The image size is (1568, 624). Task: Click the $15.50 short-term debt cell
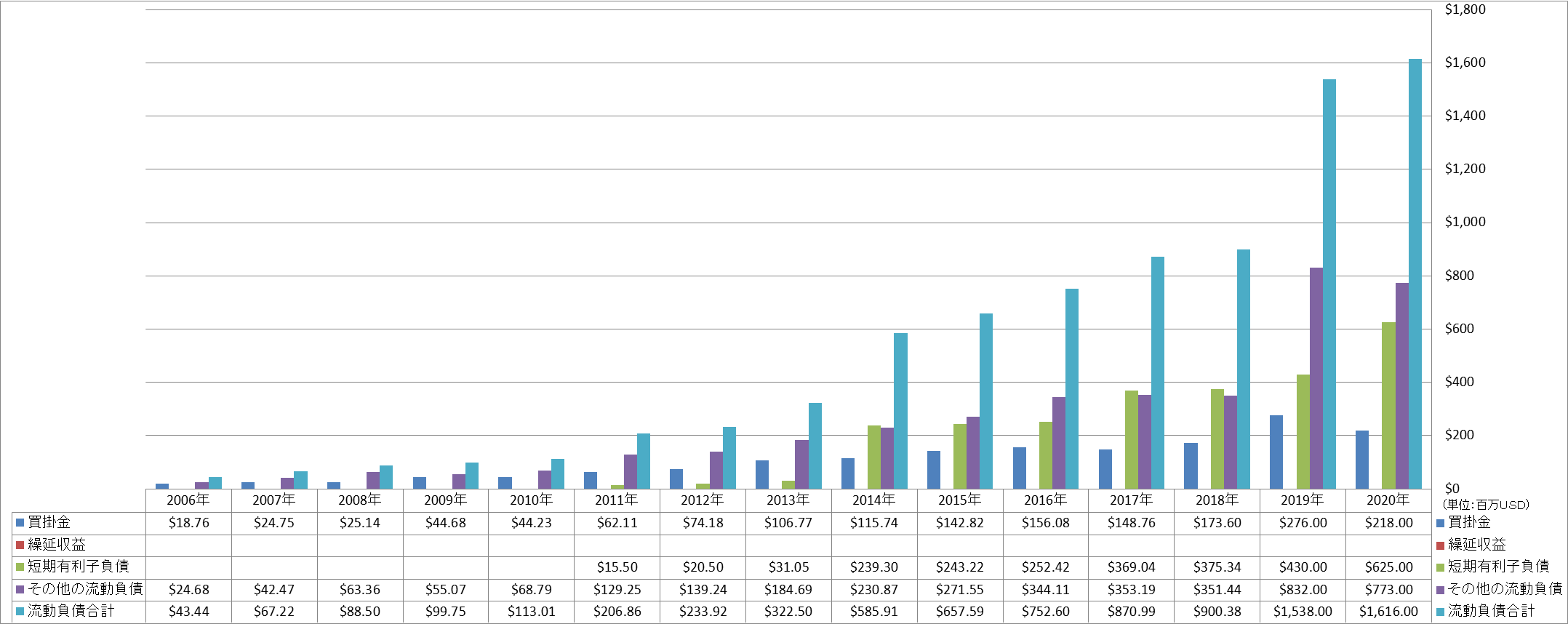pos(617,567)
